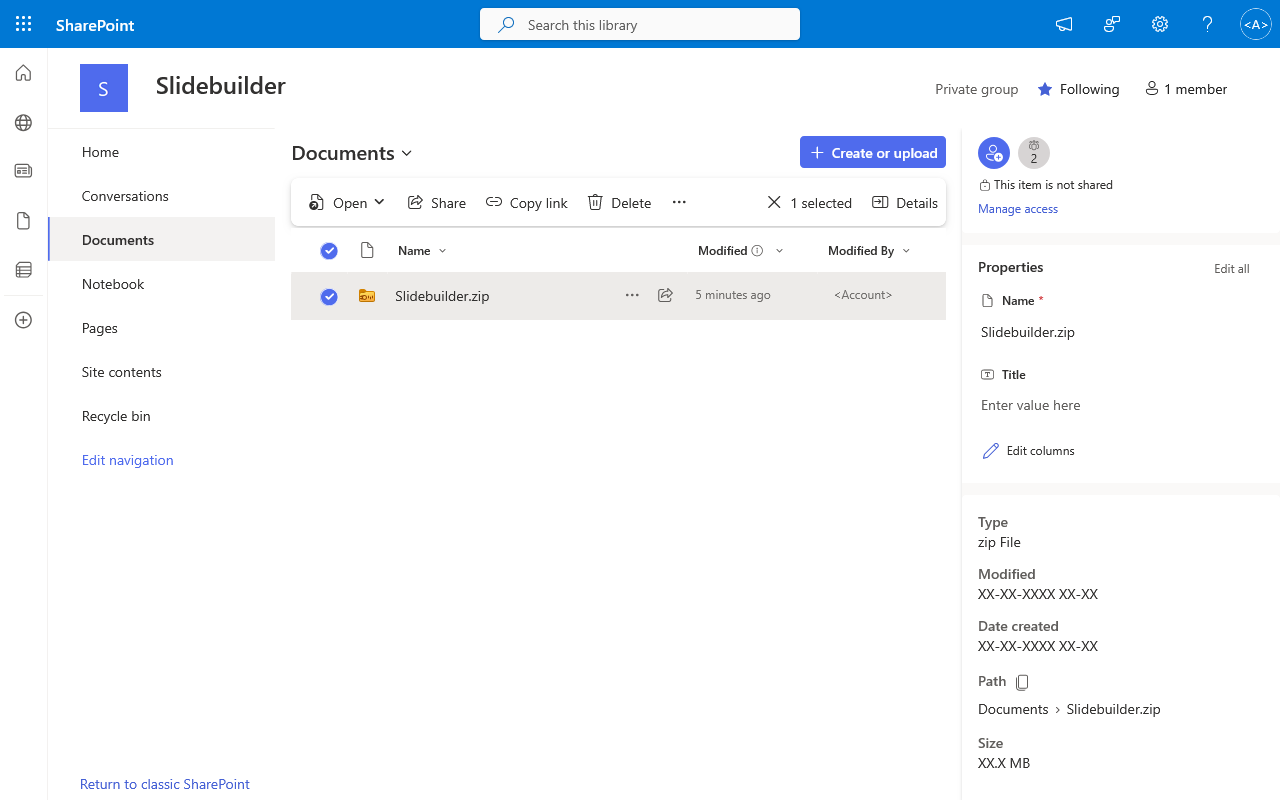Click the Search this library box
This screenshot has width=1280, height=800.
[640, 25]
